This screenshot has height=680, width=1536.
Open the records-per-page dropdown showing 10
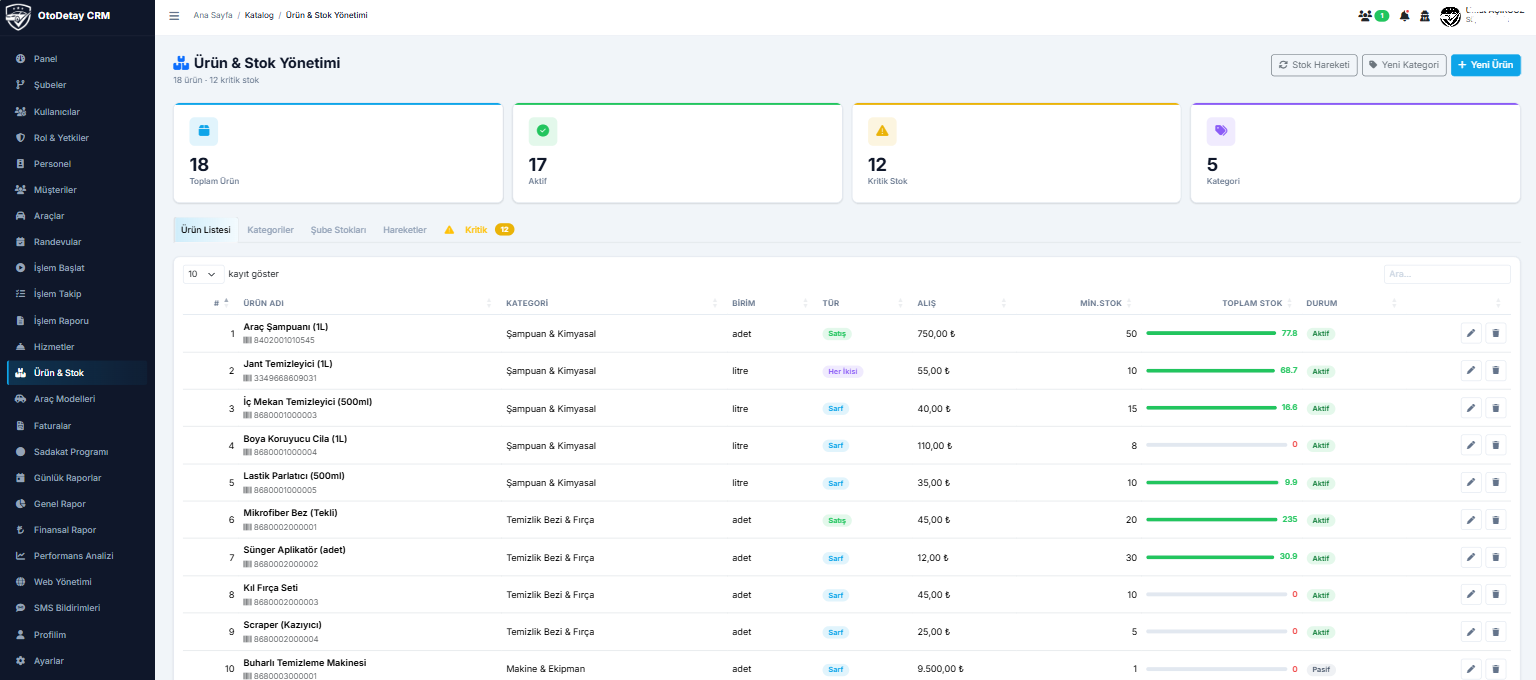[203, 274]
